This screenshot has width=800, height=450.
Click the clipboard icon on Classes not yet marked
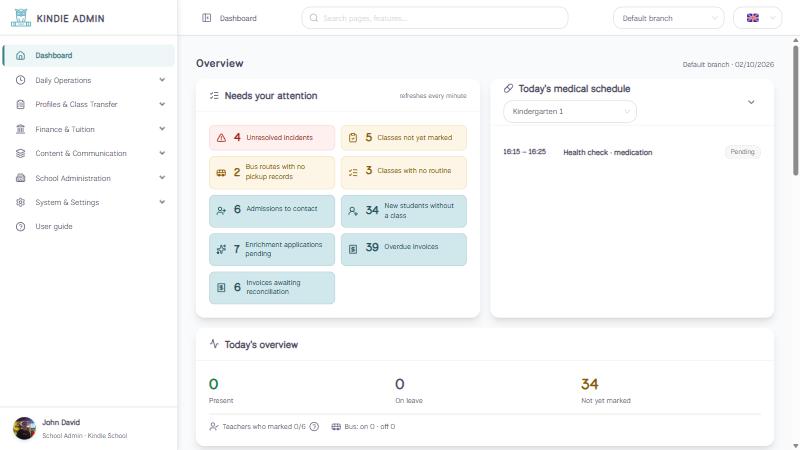[353, 138]
